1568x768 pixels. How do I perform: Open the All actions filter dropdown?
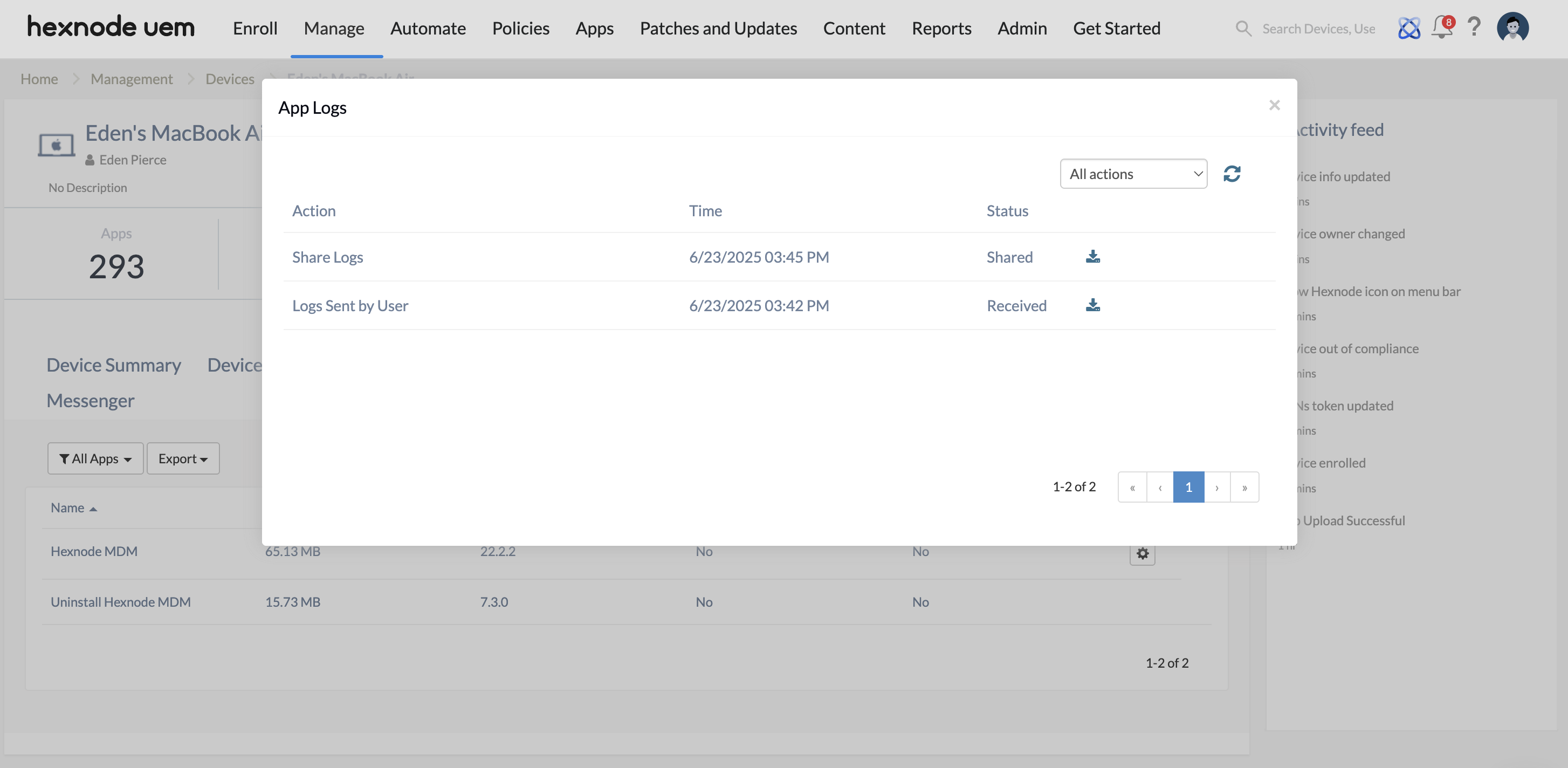[1133, 174]
